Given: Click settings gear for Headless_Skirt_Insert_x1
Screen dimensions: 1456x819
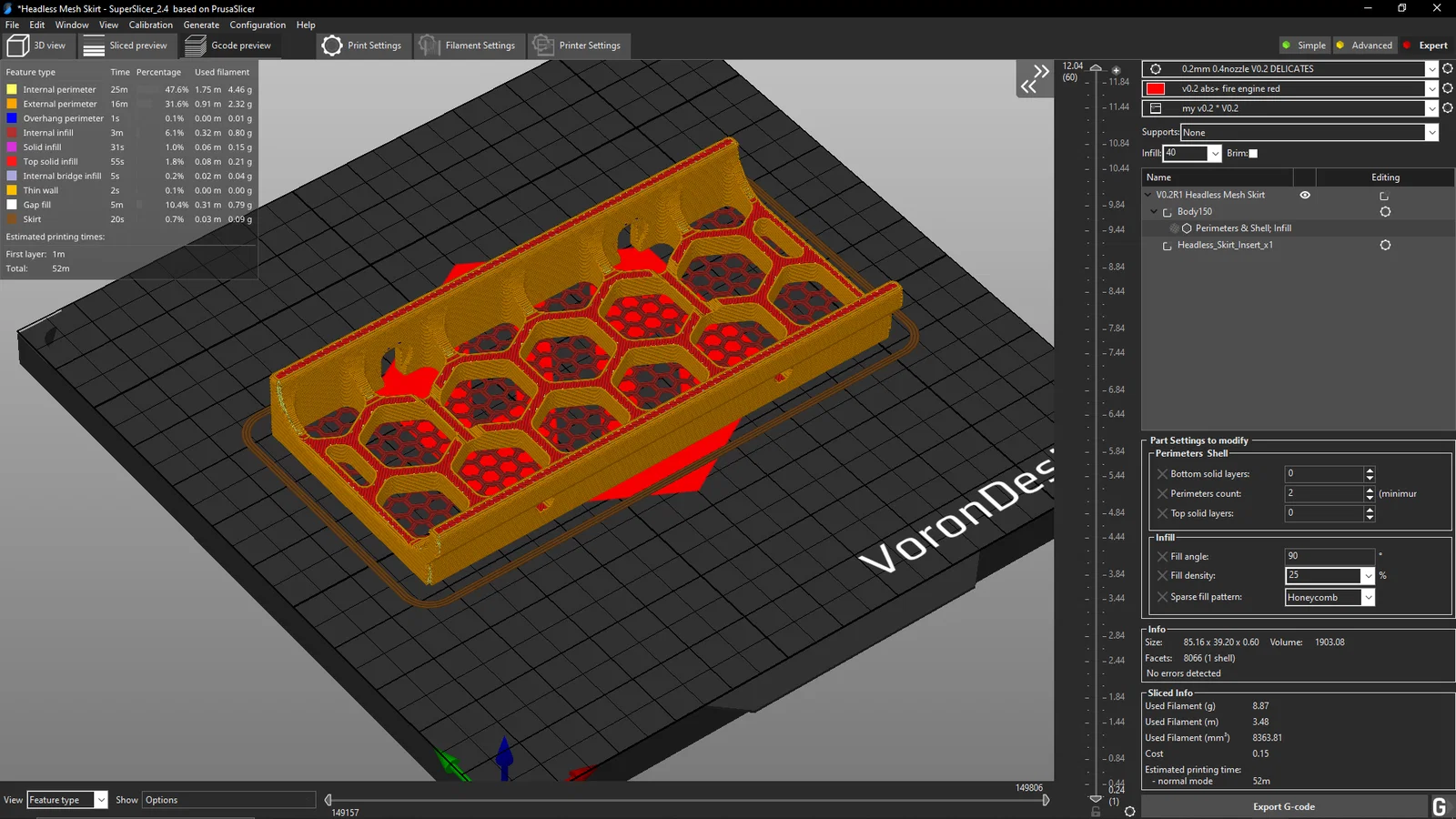Looking at the screenshot, I should coord(1385,245).
